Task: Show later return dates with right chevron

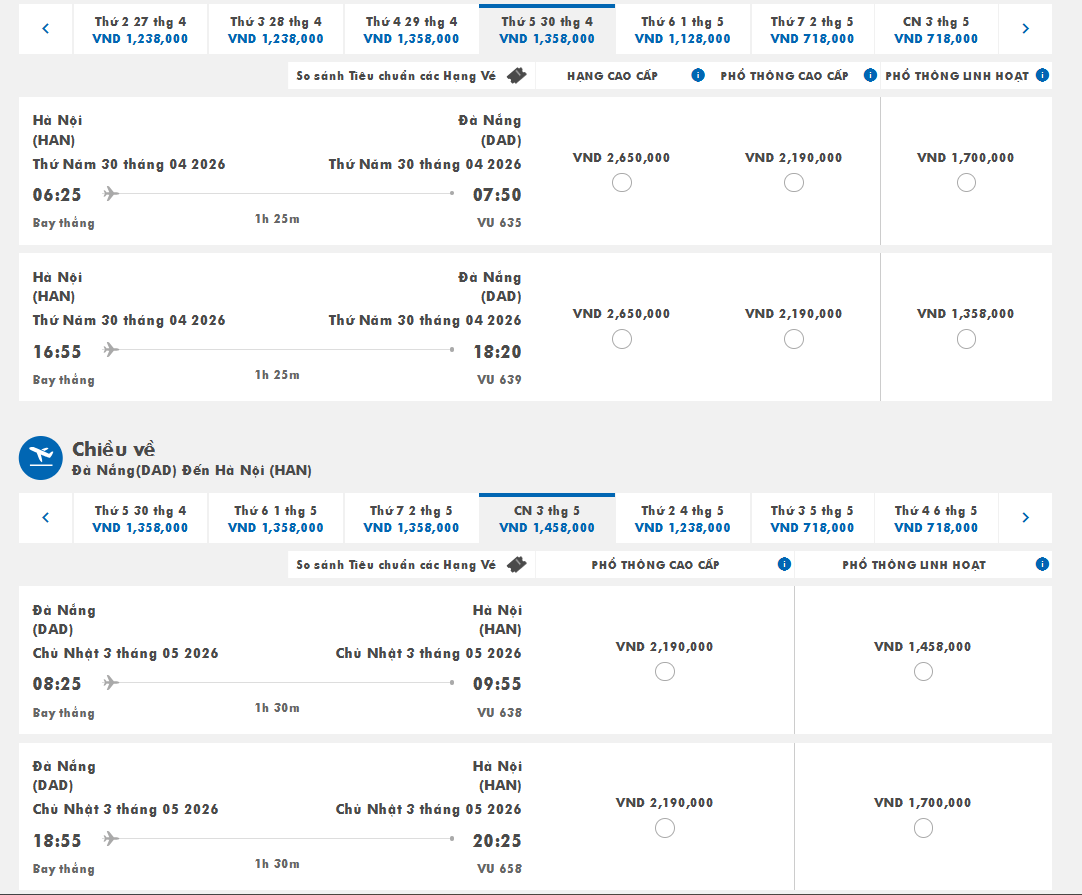Action: [1025, 518]
